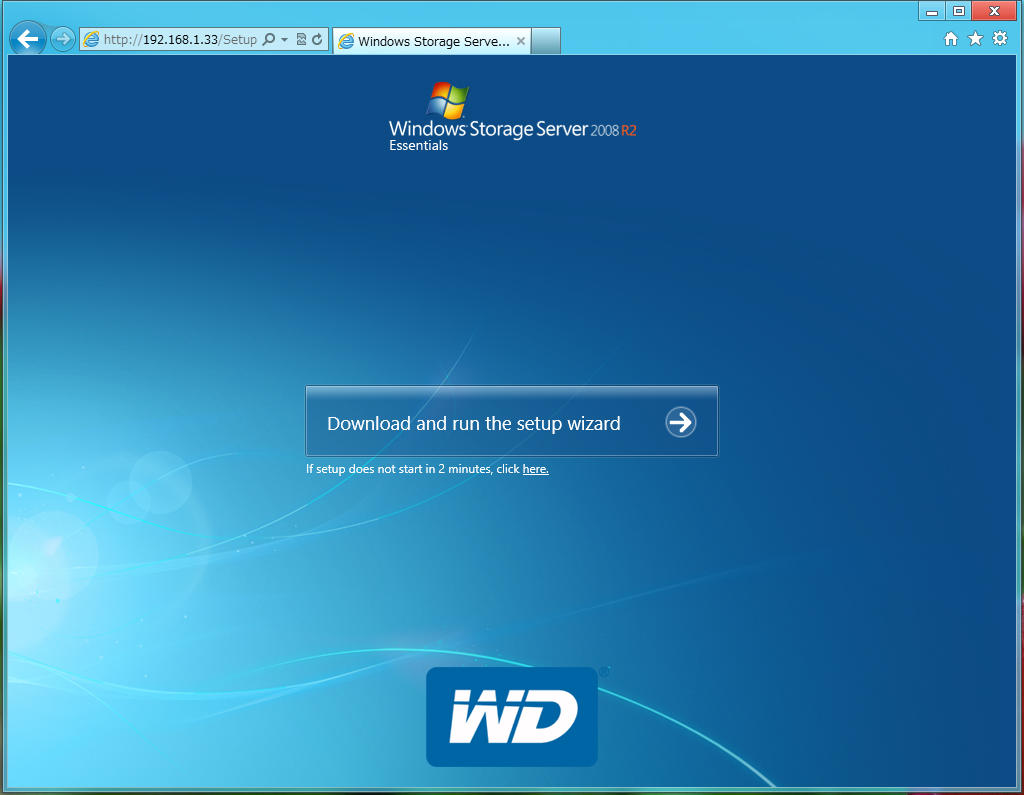Screen dimensions: 1024x795
Task: Click the Windows Storage Server 2008 R2 title
Action: [x=513, y=129]
